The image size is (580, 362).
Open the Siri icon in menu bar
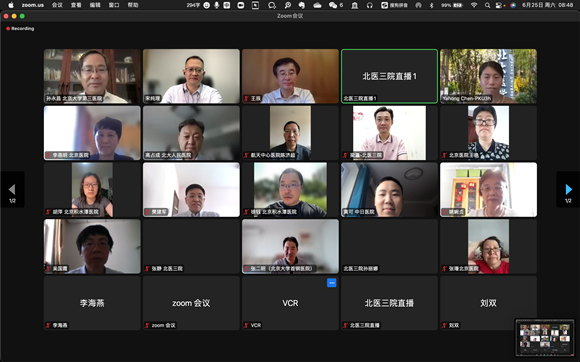coord(513,5)
